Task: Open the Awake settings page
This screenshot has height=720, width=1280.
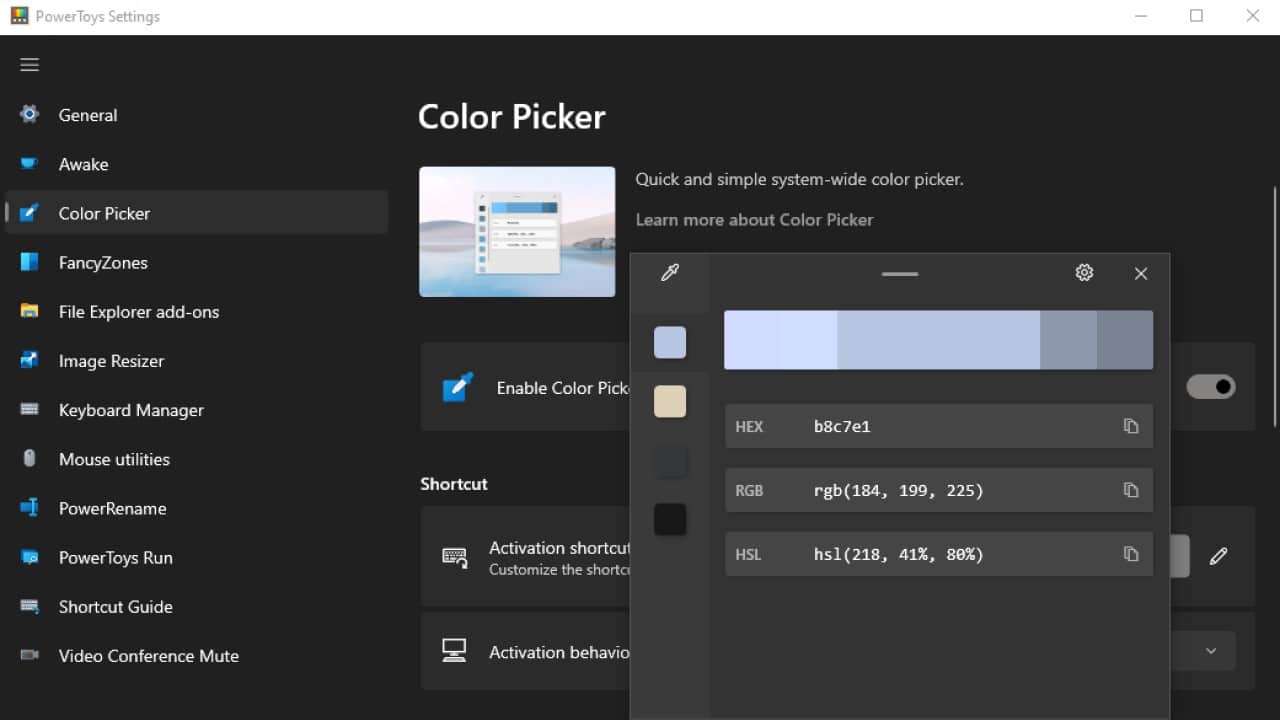Action: [x=197, y=163]
